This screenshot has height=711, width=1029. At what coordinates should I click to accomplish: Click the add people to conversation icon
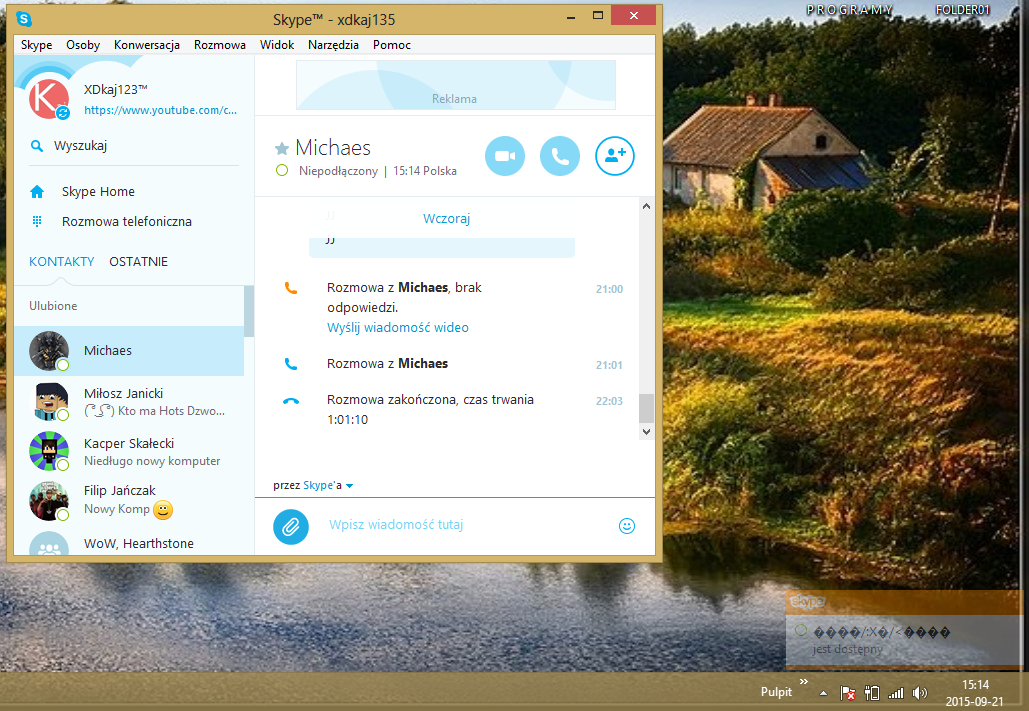click(615, 156)
